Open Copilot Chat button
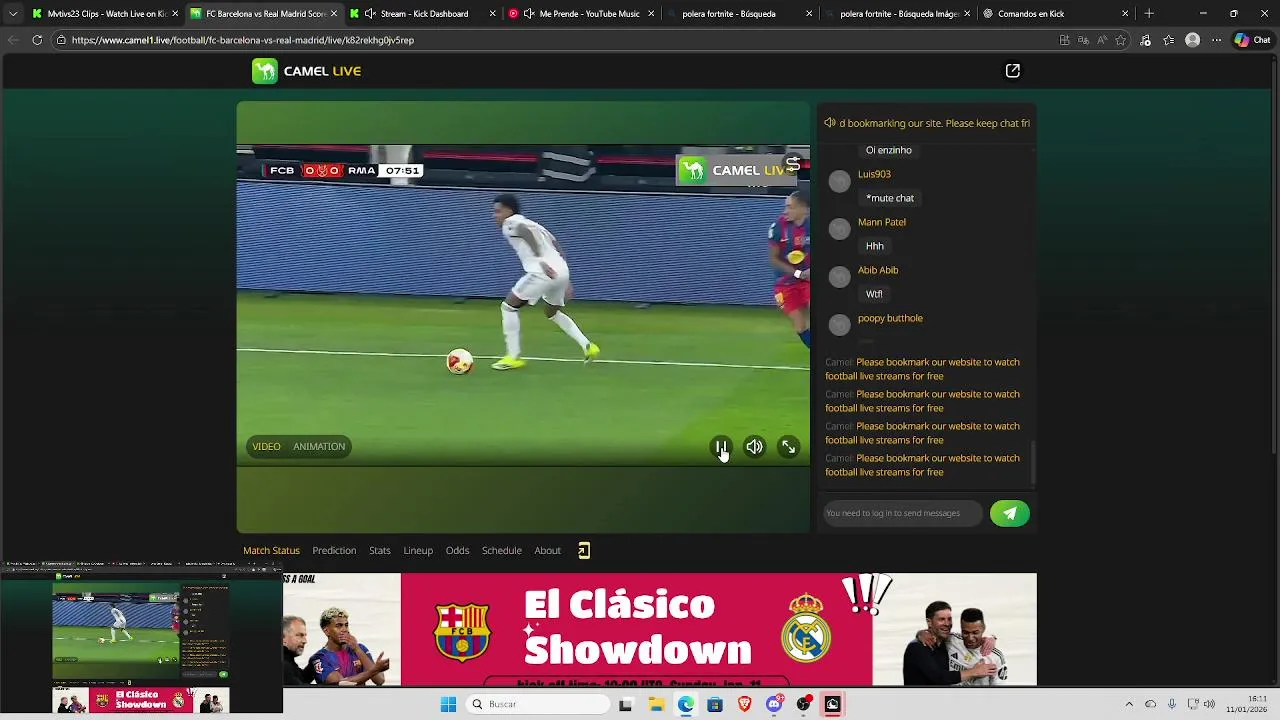Image resolution: width=1280 pixels, height=720 pixels. click(x=1252, y=40)
